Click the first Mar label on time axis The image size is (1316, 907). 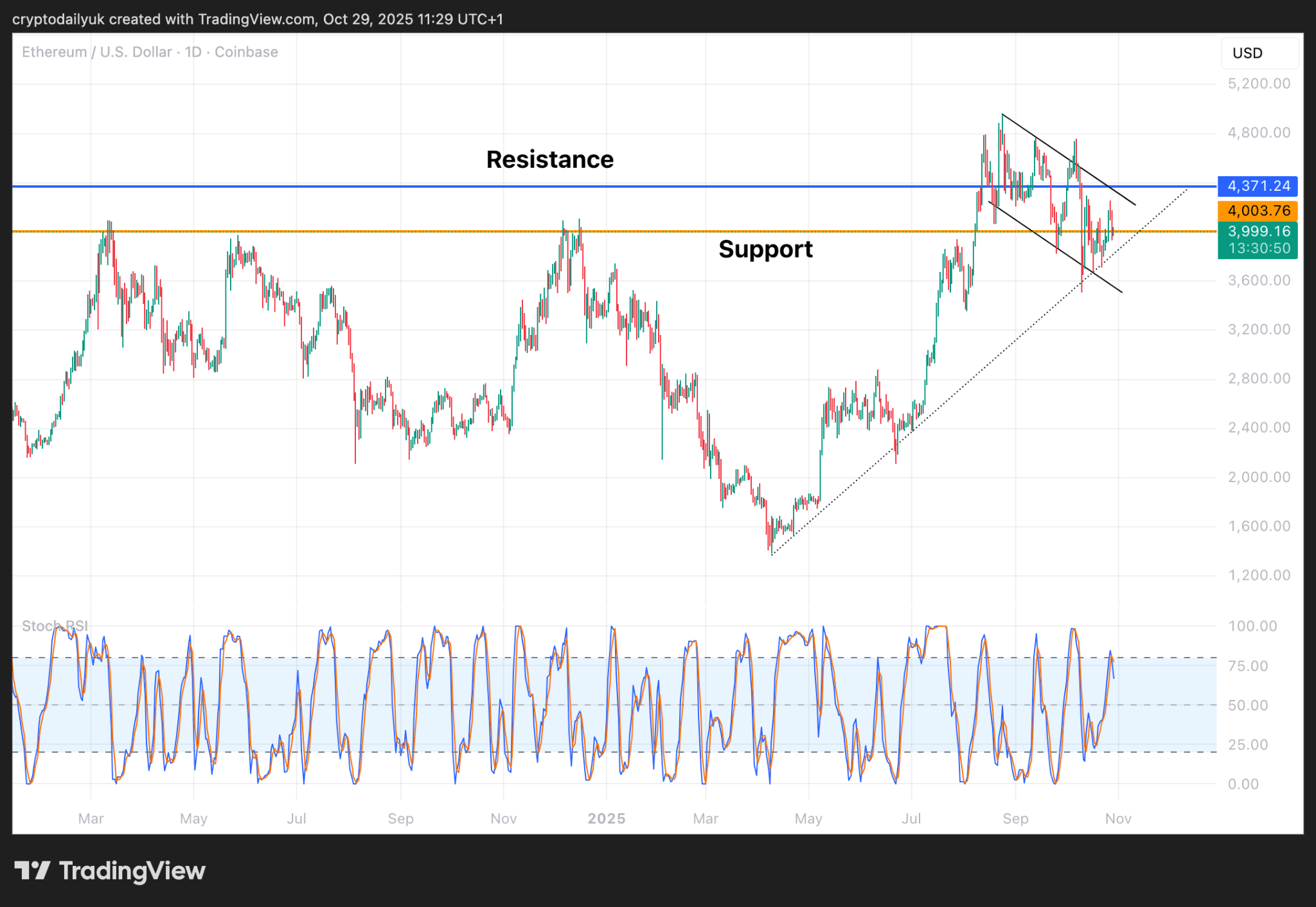(x=91, y=818)
